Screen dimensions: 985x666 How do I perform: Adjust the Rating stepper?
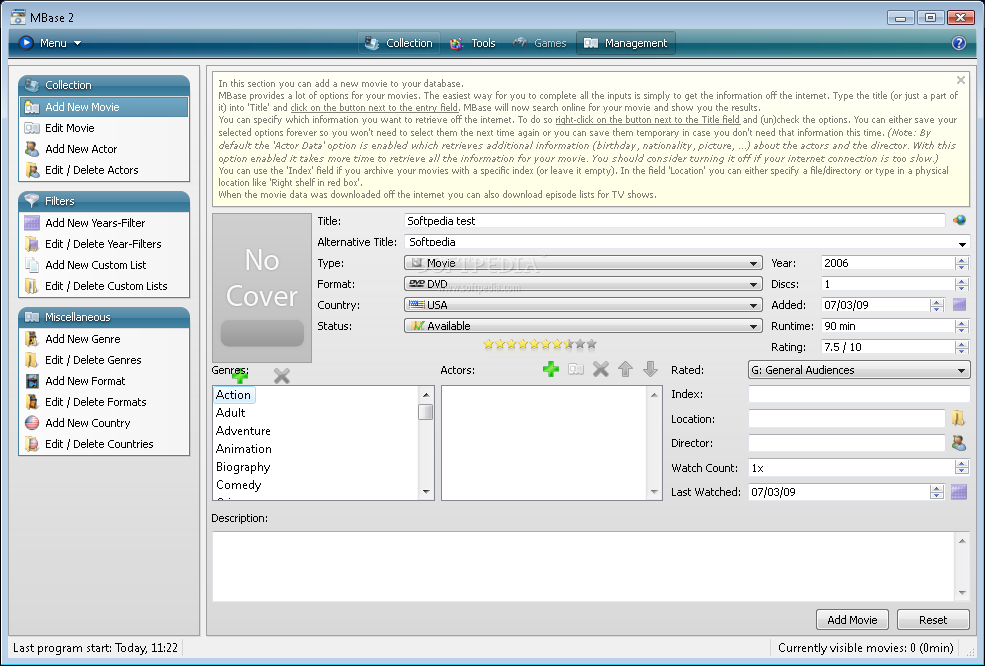point(961,347)
